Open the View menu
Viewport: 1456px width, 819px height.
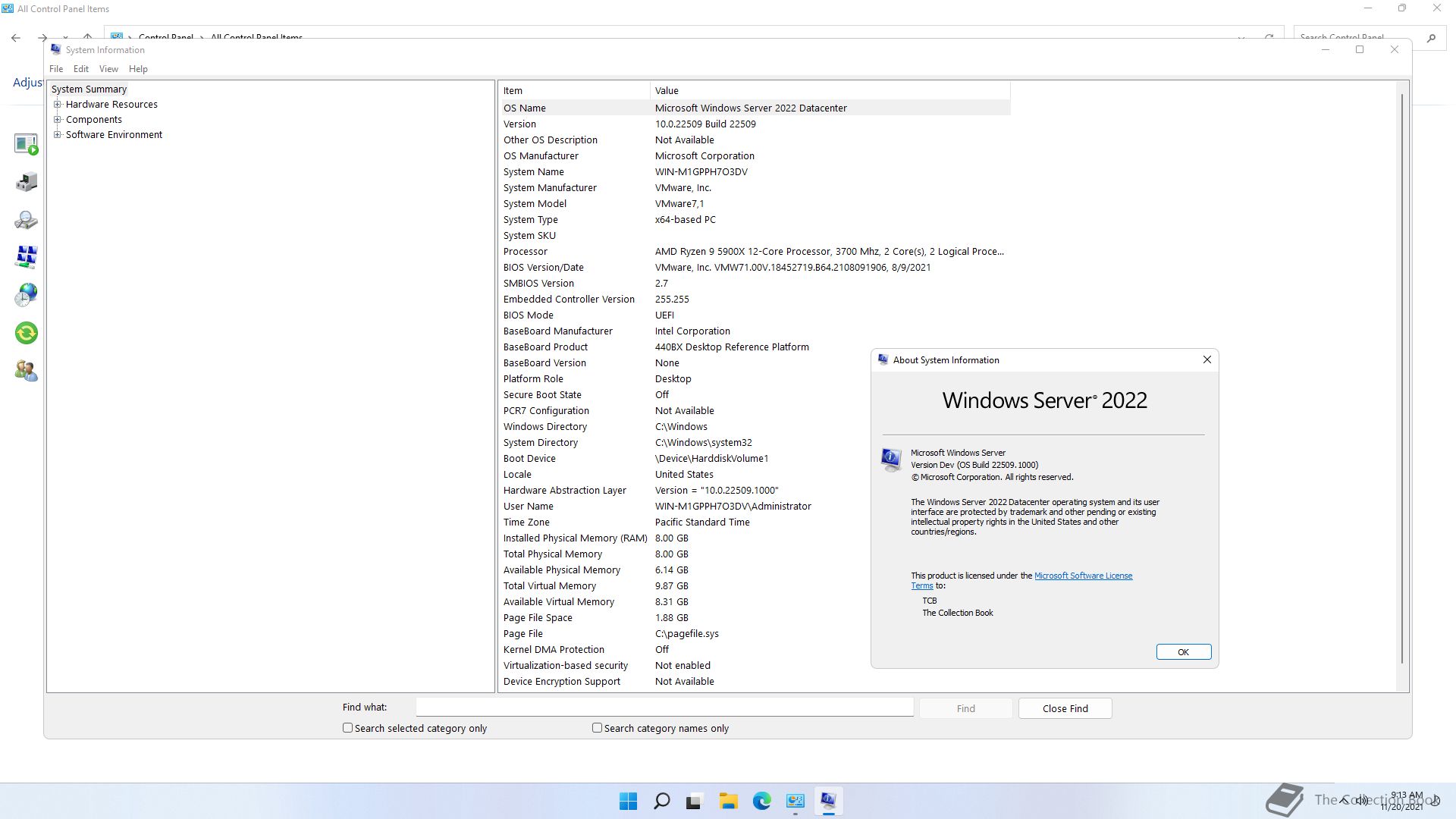pyautogui.click(x=108, y=68)
